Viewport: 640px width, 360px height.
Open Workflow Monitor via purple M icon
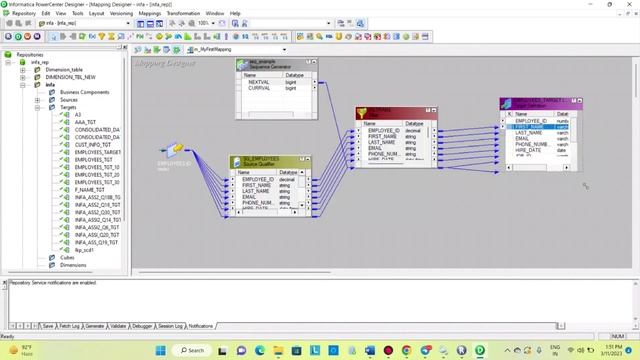[x=37, y=36]
